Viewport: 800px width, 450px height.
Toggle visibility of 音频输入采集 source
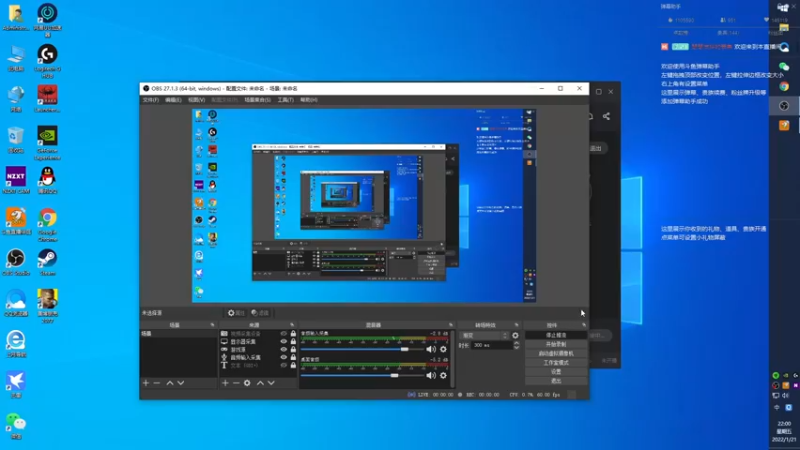coord(284,357)
